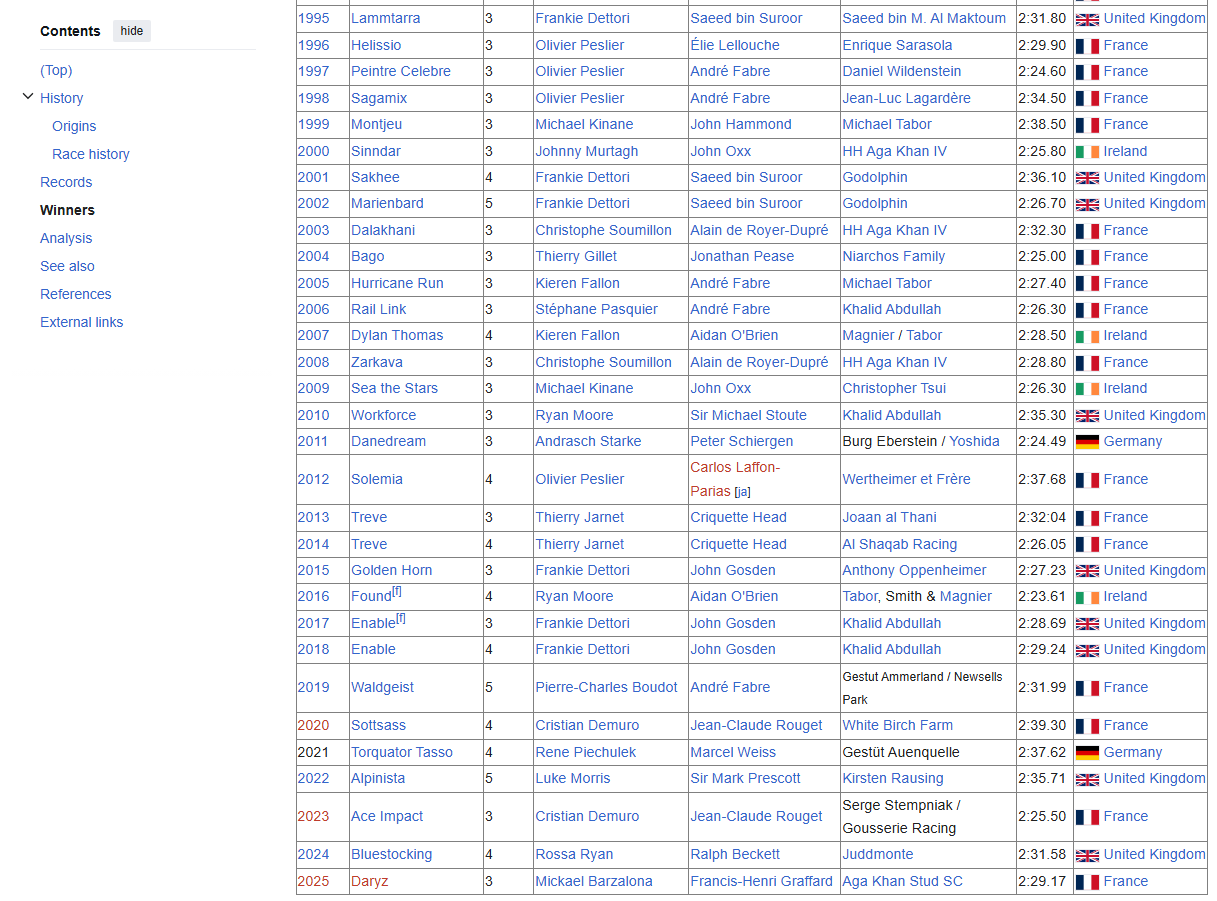Jump to the External links section
This screenshot has height=901, width=1217.
tap(82, 322)
